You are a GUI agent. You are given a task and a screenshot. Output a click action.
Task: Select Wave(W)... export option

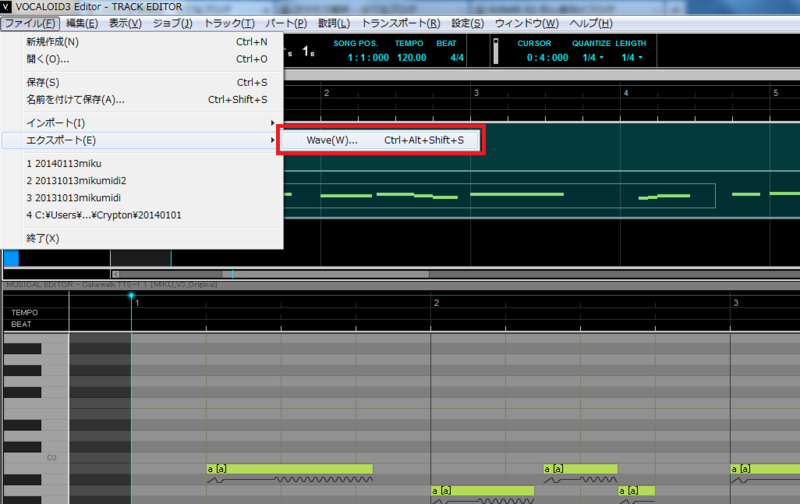tap(380, 140)
